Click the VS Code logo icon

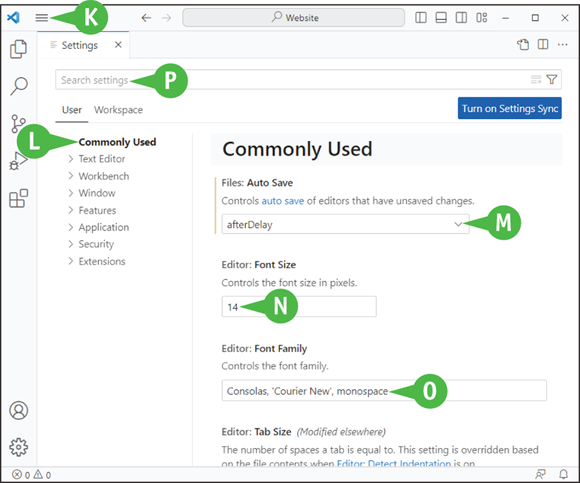tap(14, 17)
